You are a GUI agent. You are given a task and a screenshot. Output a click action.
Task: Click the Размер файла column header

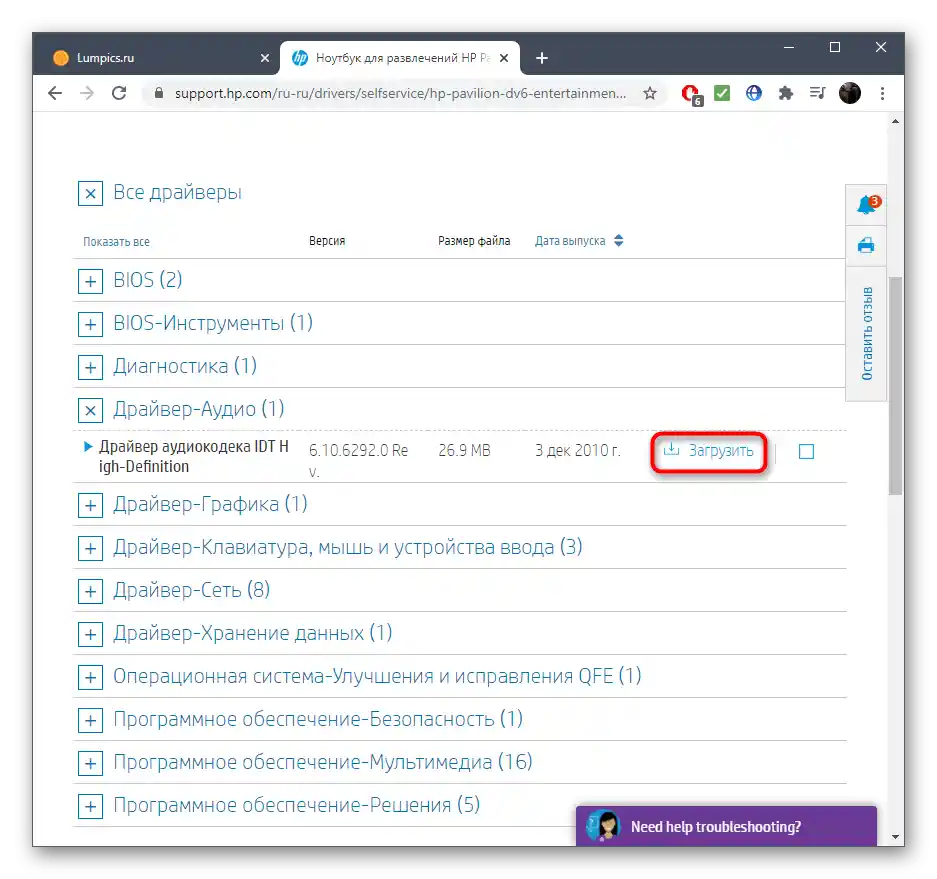coord(474,241)
